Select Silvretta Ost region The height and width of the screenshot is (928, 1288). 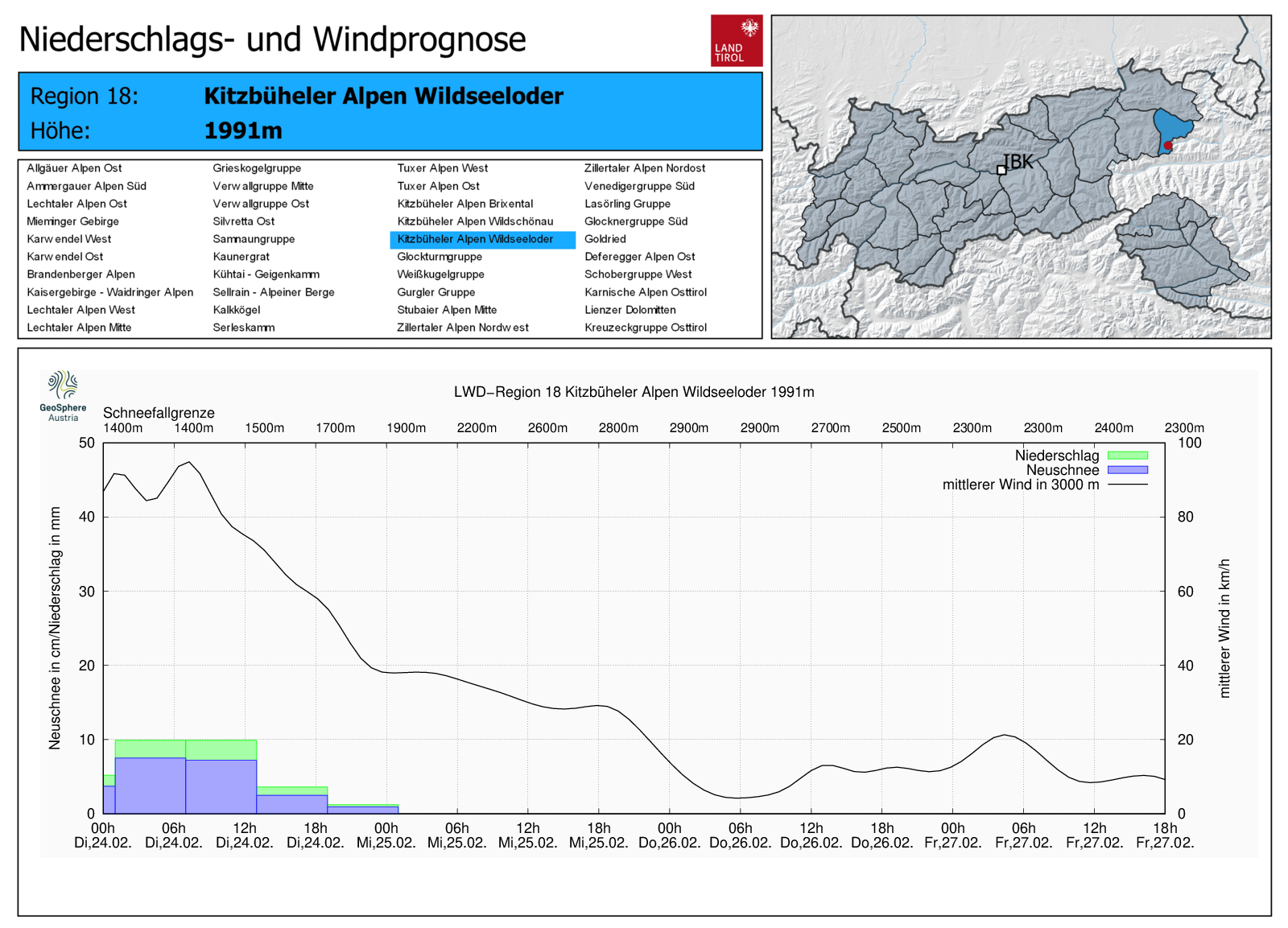[244, 221]
